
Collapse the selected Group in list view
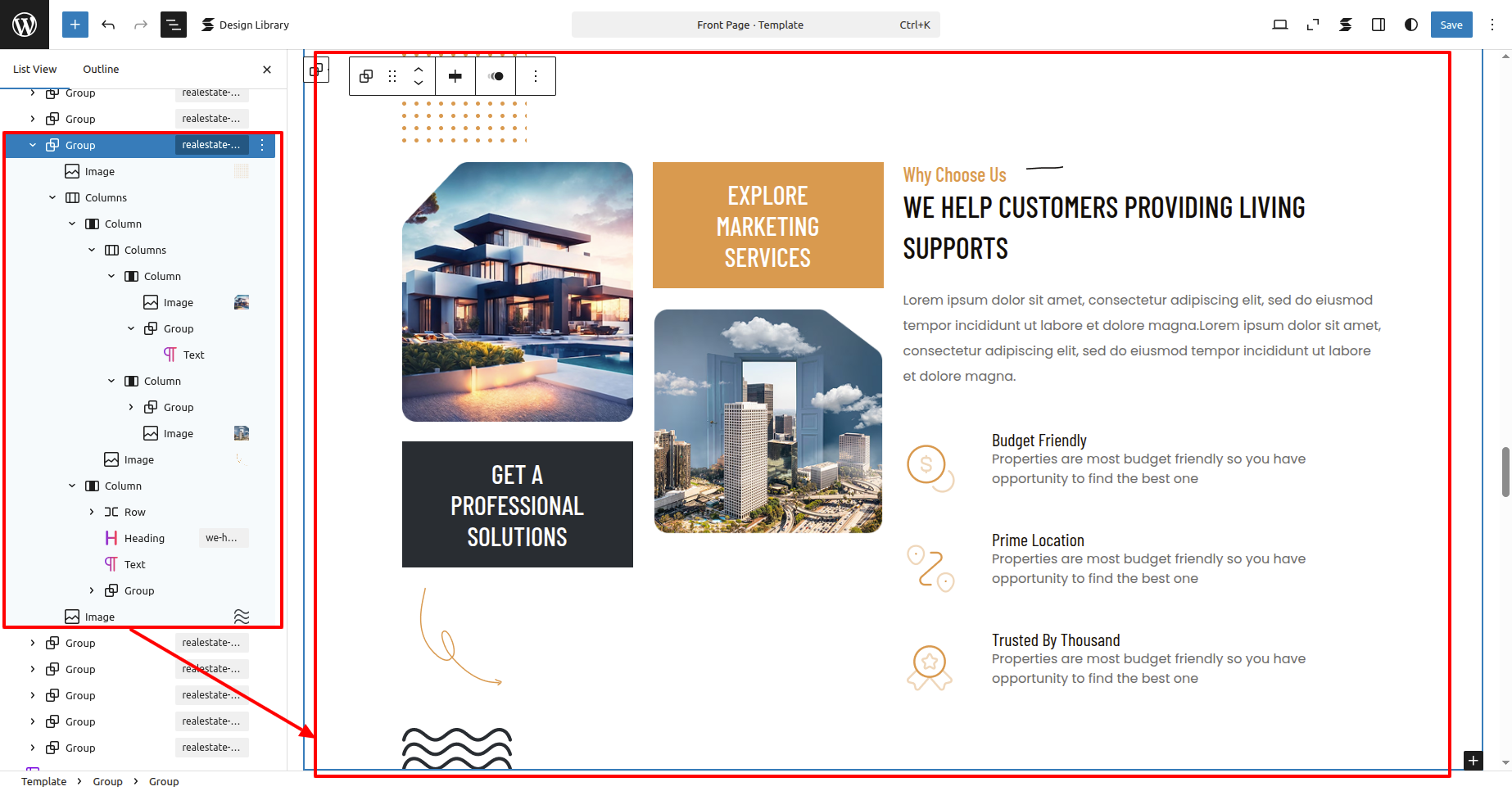(33, 145)
